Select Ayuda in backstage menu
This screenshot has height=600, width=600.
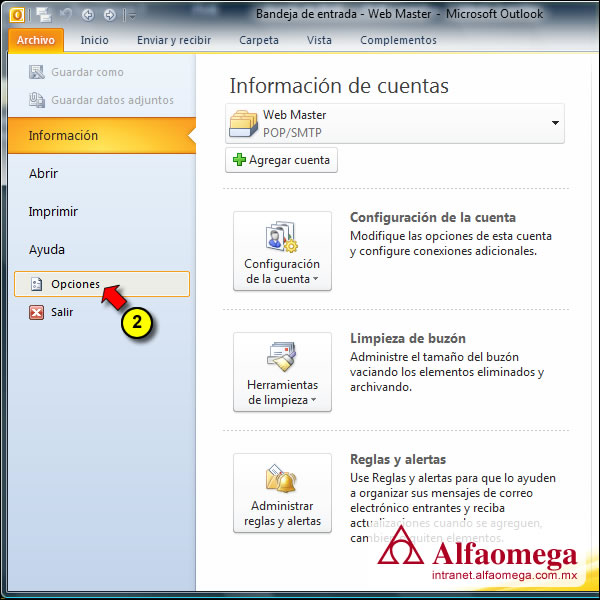click(47, 249)
